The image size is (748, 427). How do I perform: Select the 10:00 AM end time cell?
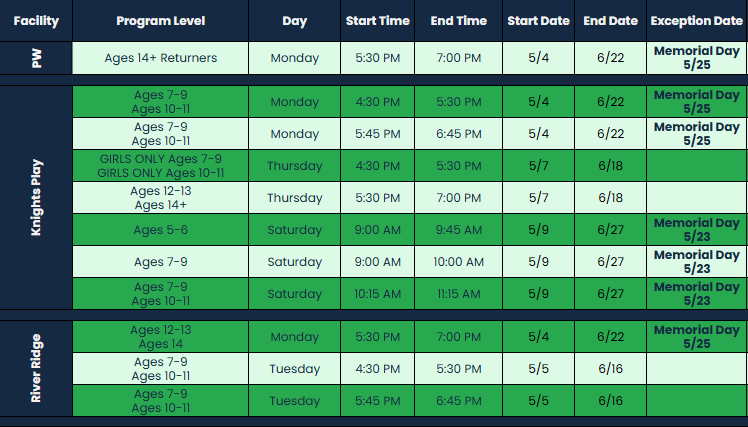pos(459,262)
